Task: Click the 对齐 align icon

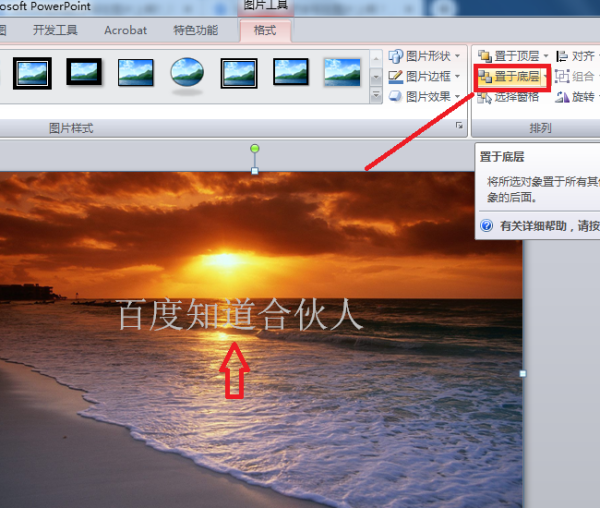Action: 562,56
